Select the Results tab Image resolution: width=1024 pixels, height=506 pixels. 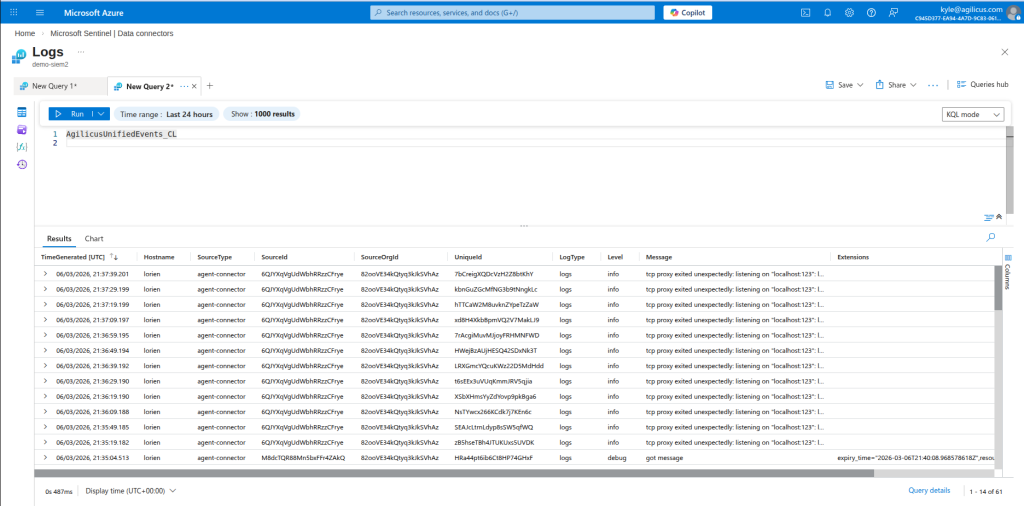point(59,238)
